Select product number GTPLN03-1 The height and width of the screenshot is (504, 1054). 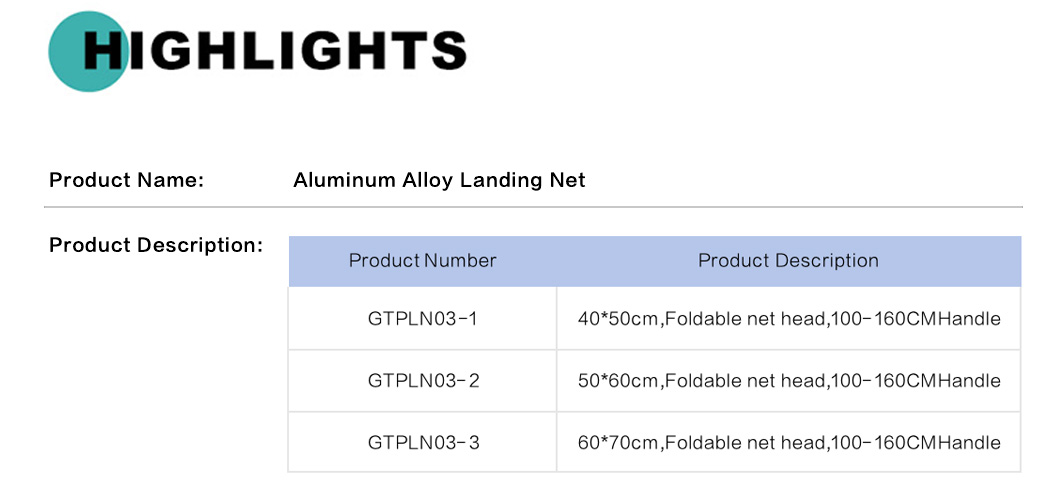(x=423, y=320)
